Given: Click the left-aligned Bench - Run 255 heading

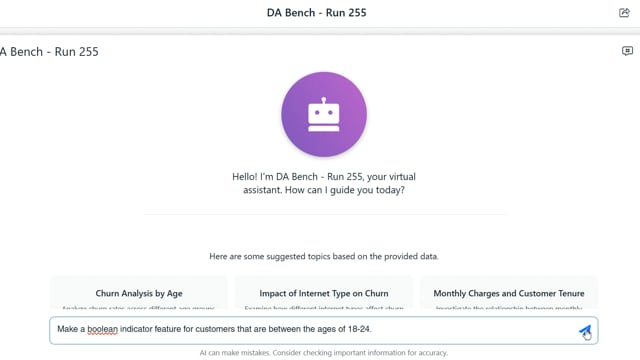Looking at the screenshot, I should point(49,52).
